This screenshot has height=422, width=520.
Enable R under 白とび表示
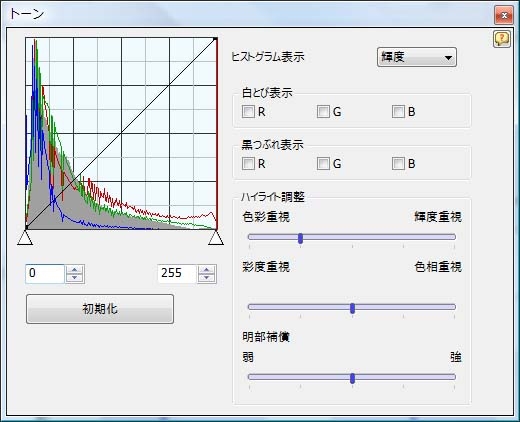click(x=248, y=112)
